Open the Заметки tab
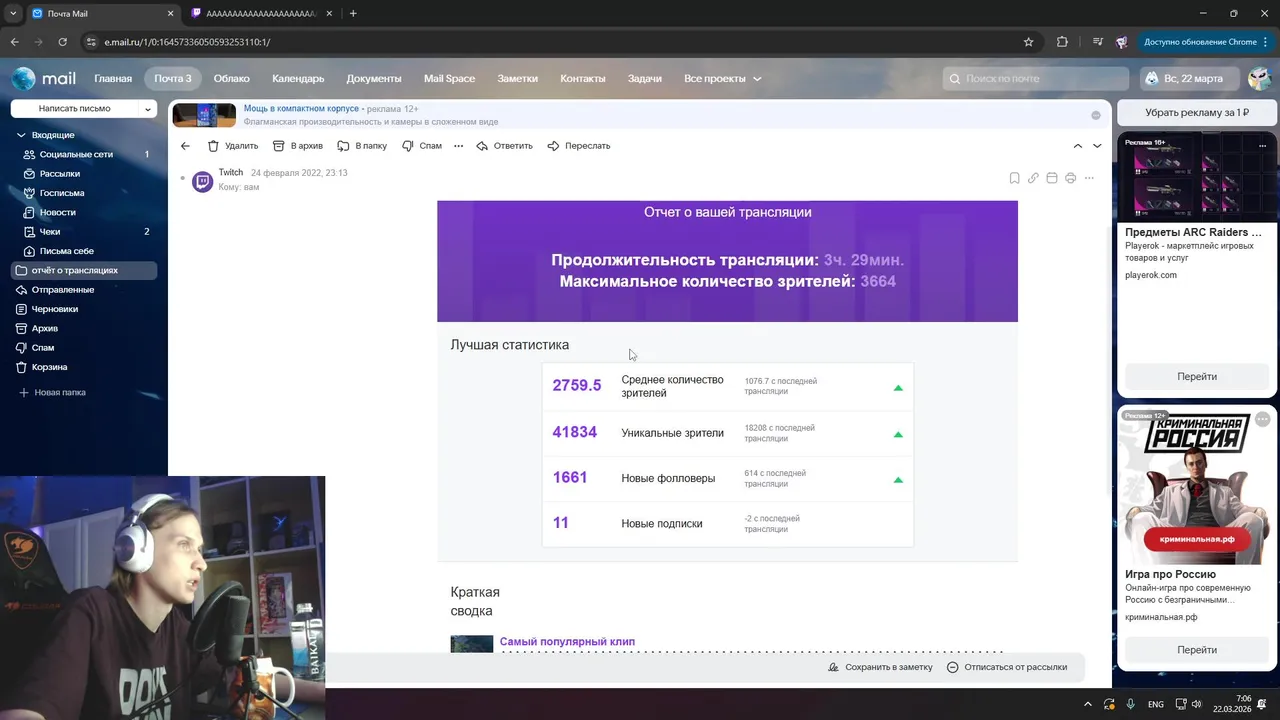 coord(517,78)
